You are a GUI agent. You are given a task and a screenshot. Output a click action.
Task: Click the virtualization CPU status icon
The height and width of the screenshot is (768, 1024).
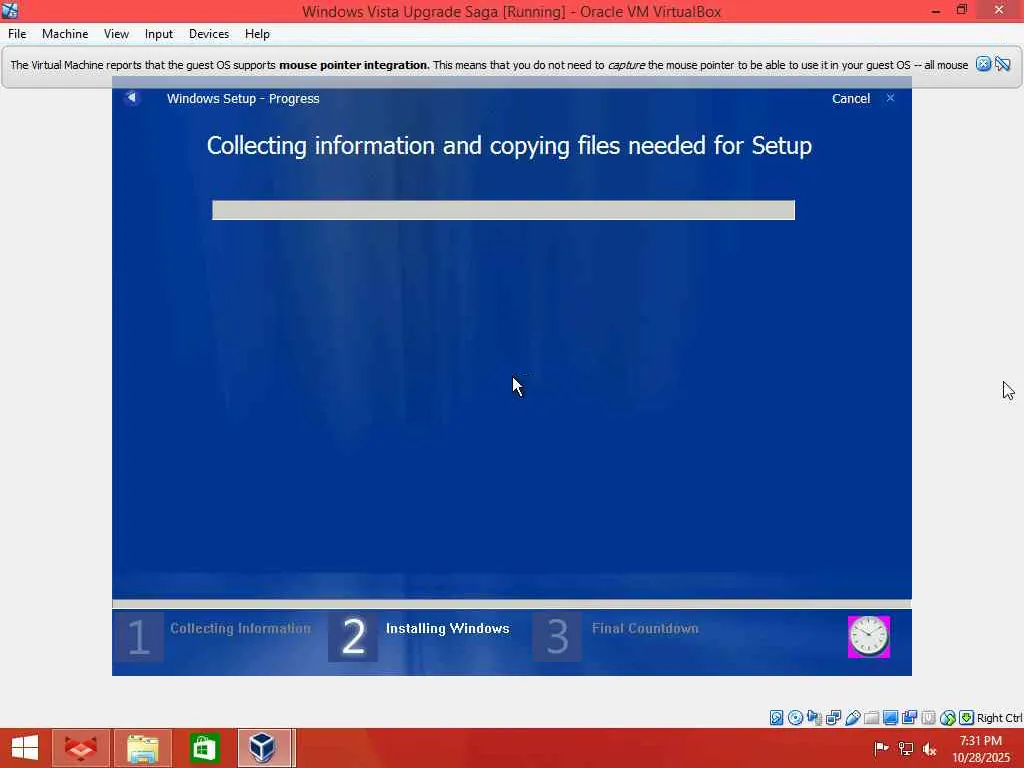pos(928,718)
